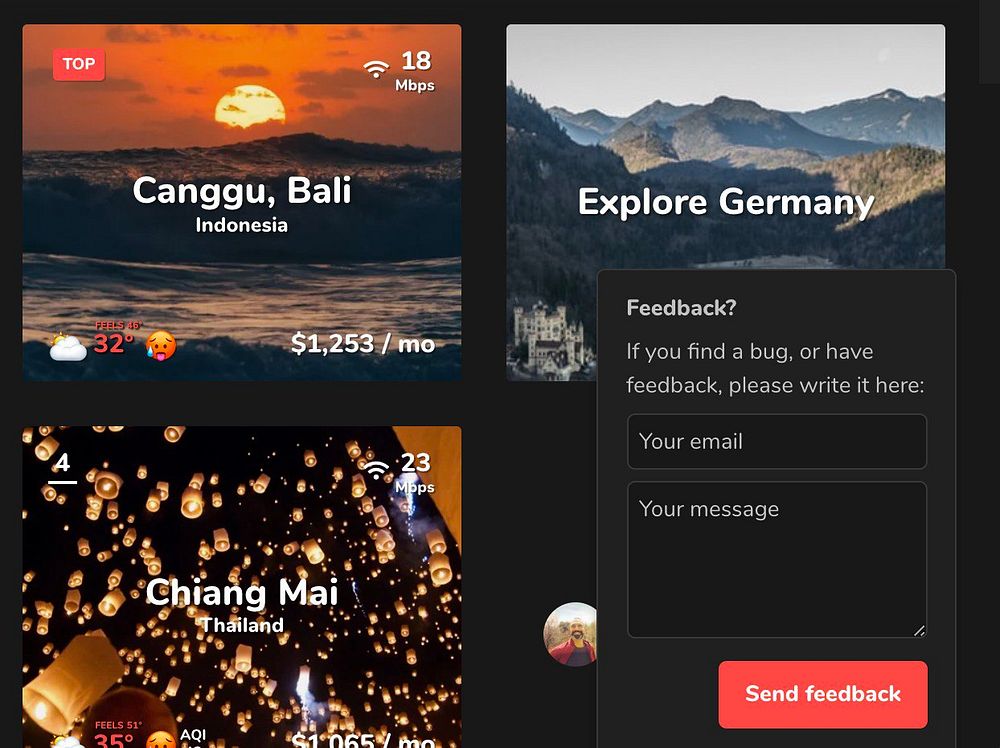Click the $1,253 / mo cost label
This screenshot has height=748, width=1000.
363,344
